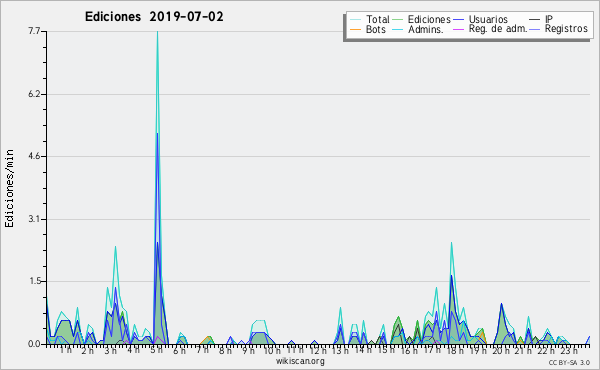600x370 pixels.
Task: Click the 1 h axis label
Action: 65,350
